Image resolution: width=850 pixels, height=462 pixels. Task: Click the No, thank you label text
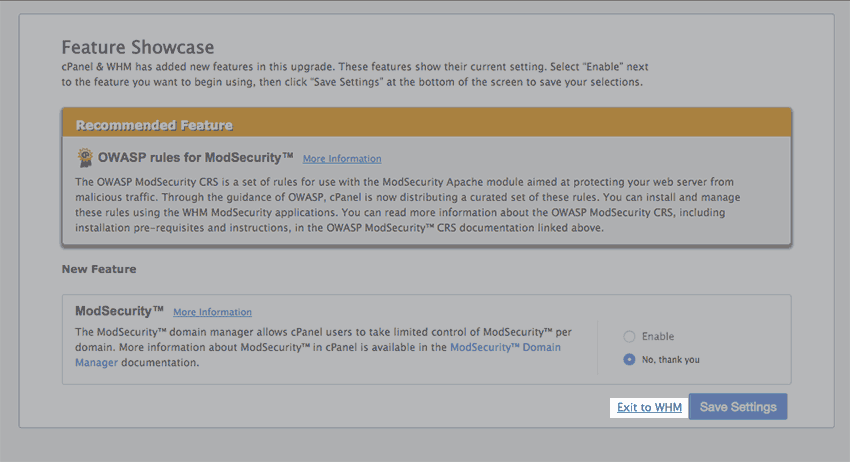(671, 360)
